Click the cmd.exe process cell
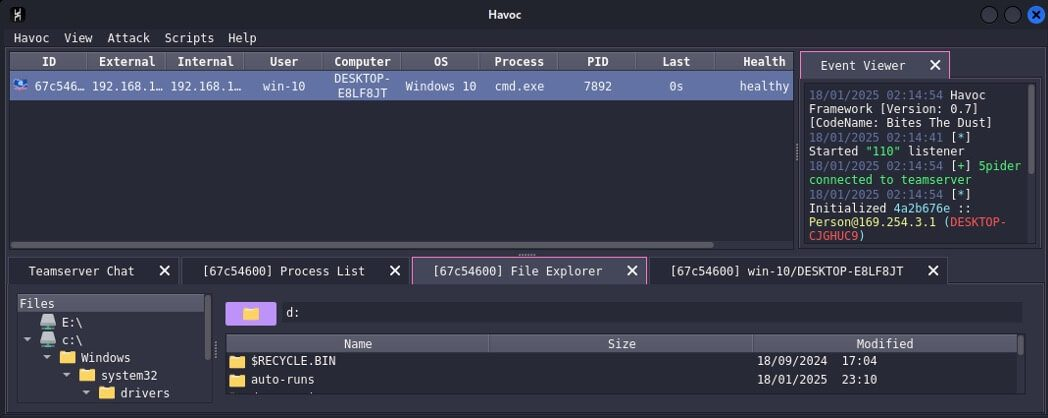 pyautogui.click(x=519, y=86)
